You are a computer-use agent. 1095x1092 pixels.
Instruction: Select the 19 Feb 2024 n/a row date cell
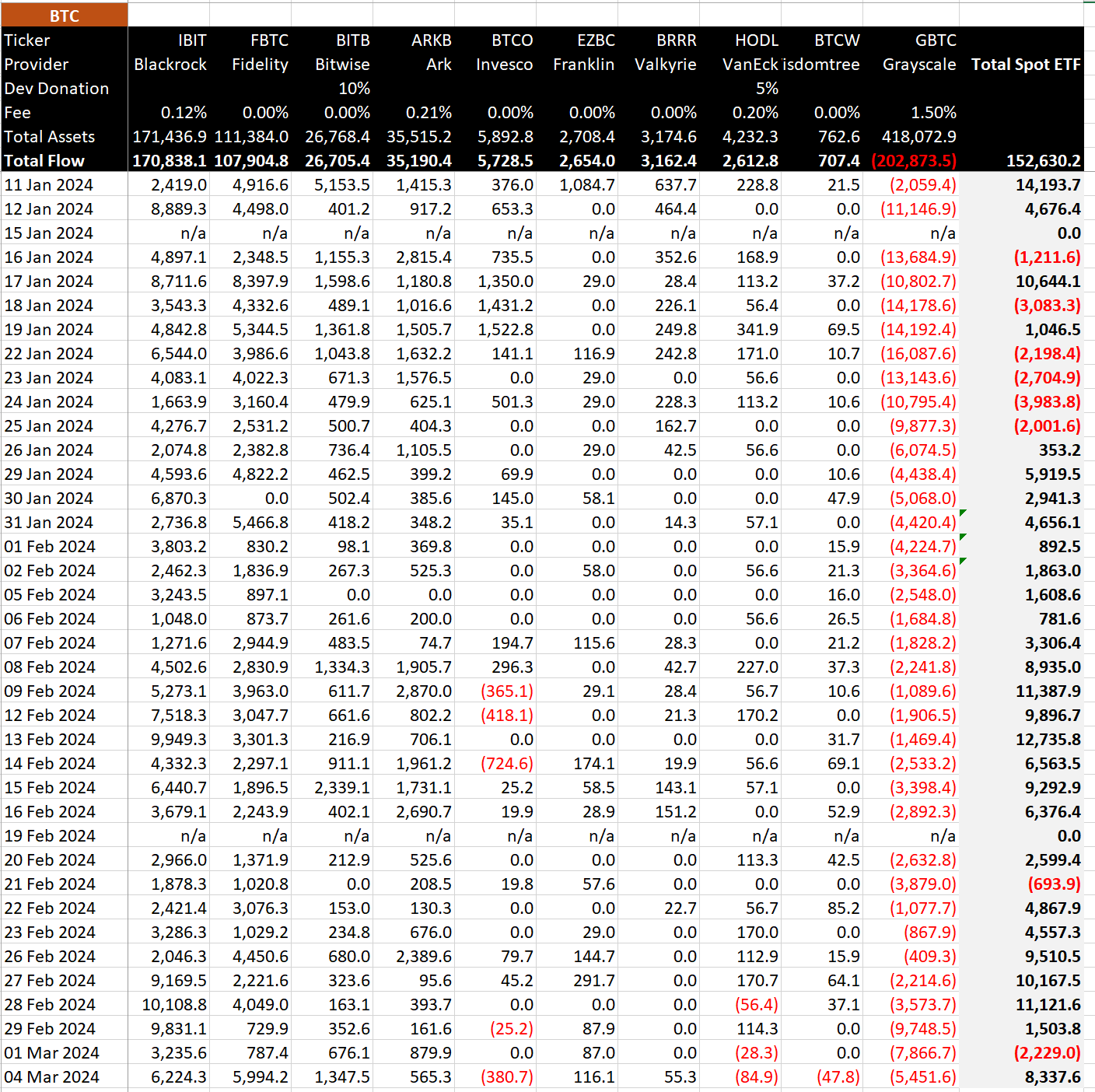[x=50, y=836]
